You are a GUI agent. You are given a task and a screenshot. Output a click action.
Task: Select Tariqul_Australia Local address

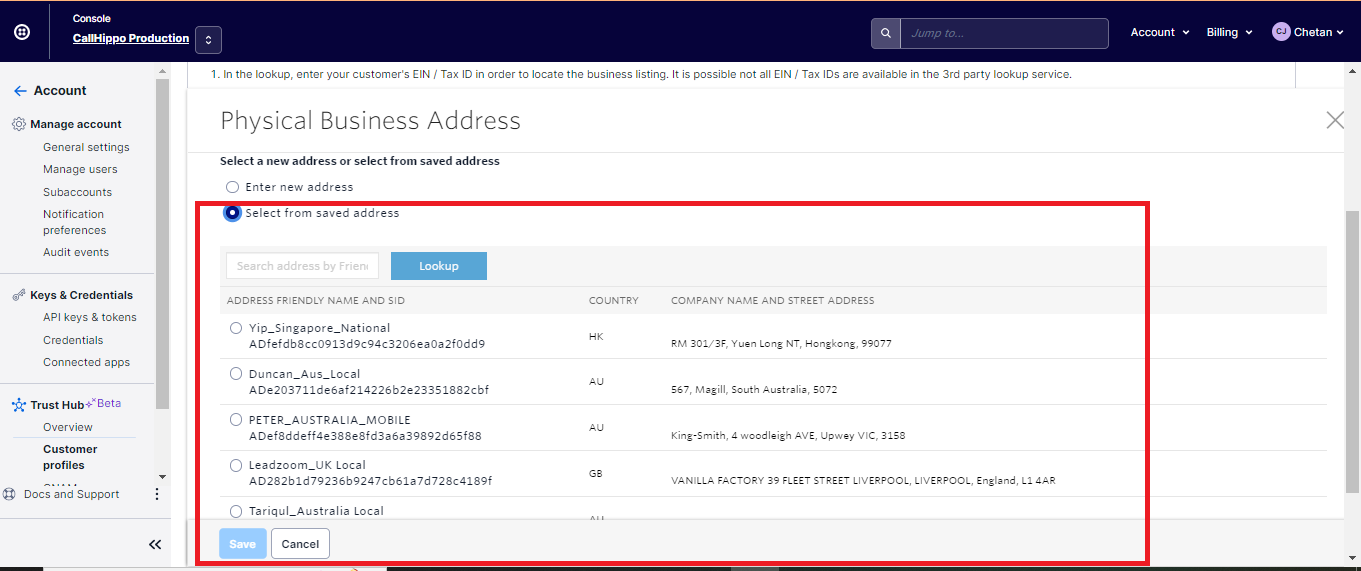coord(236,511)
